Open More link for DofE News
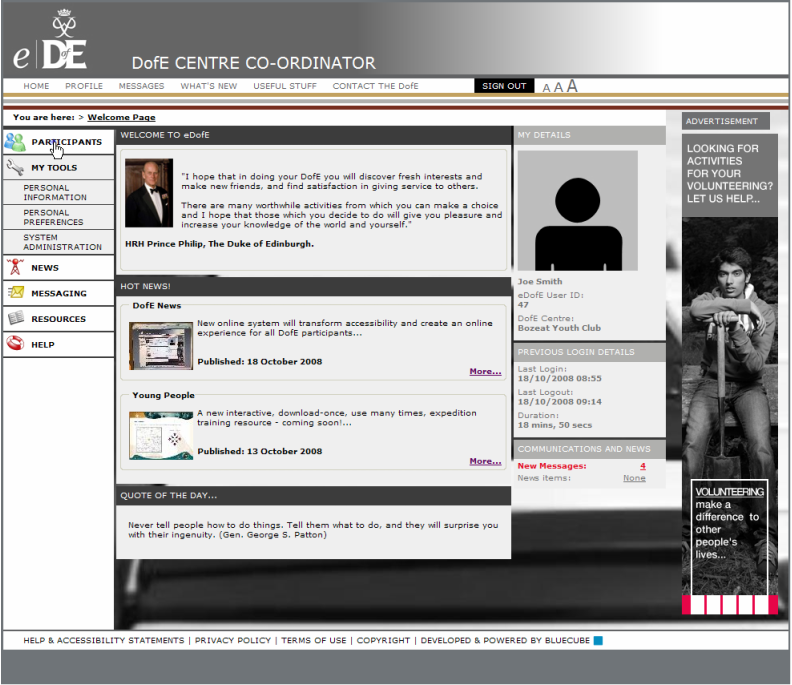The image size is (792, 685). tap(485, 371)
